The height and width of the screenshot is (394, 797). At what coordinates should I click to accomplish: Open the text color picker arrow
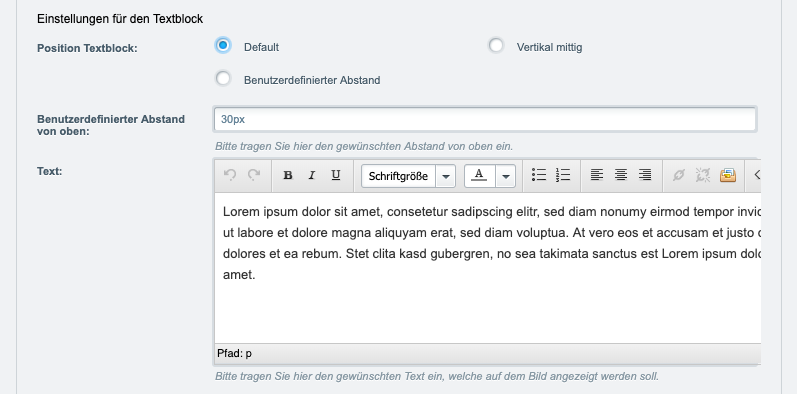[x=506, y=176]
